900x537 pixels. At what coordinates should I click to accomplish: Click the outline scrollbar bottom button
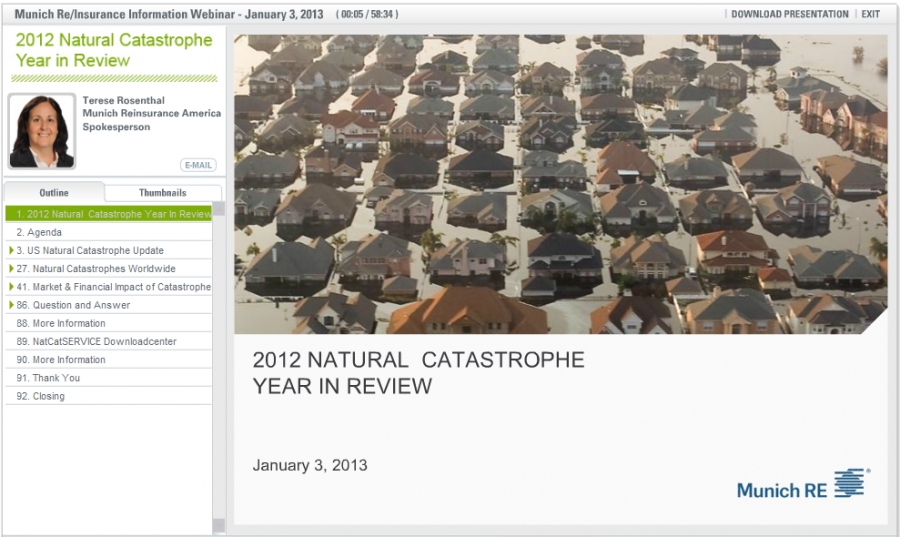pos(219,526)
